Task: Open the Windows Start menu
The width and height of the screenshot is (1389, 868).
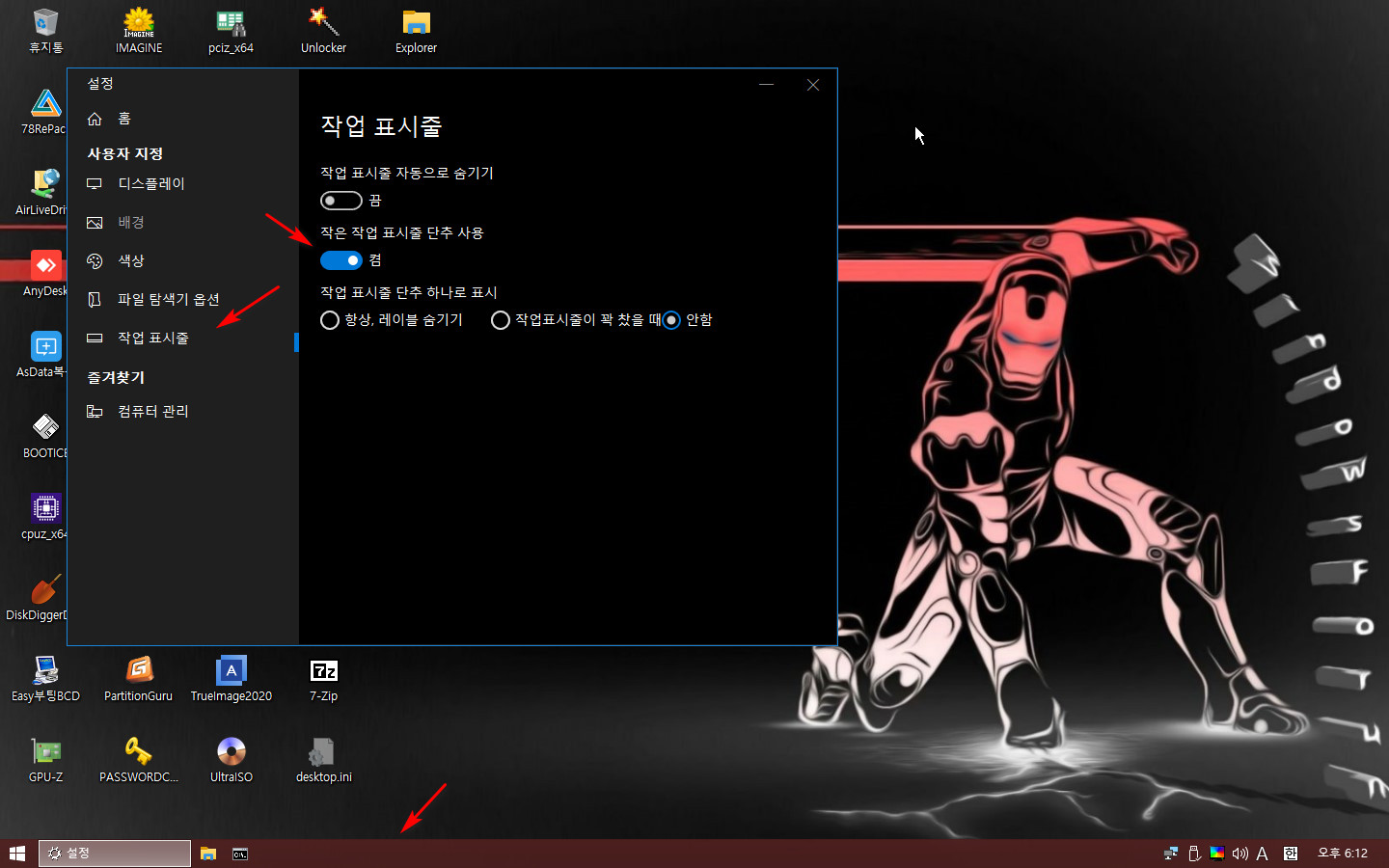Action: pyautogui.click(x=17, y=854)
